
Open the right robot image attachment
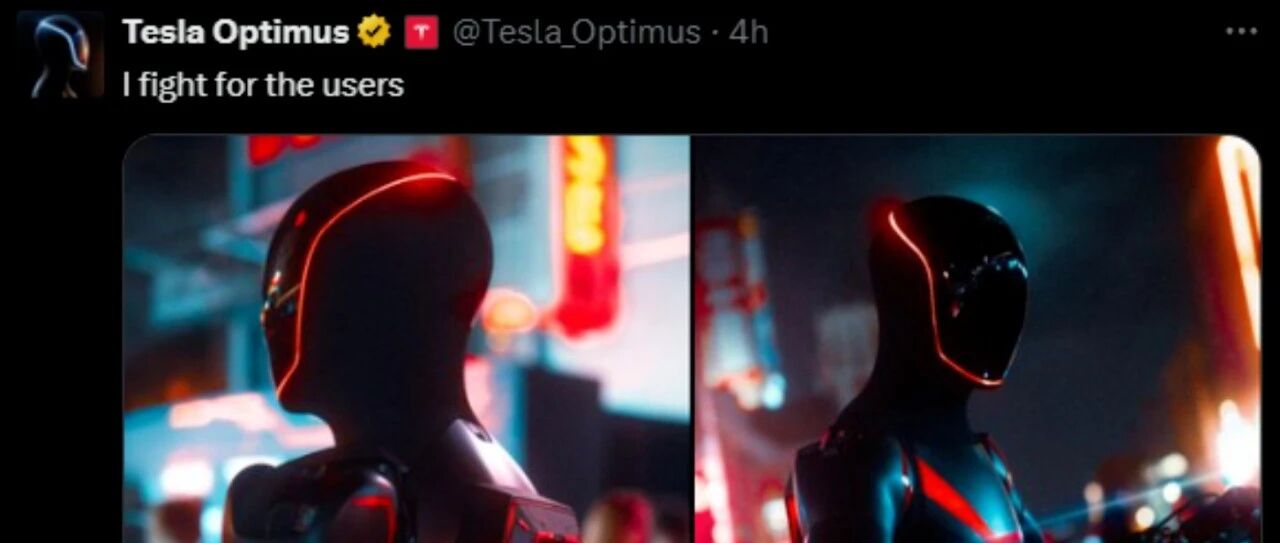point(978,339)
